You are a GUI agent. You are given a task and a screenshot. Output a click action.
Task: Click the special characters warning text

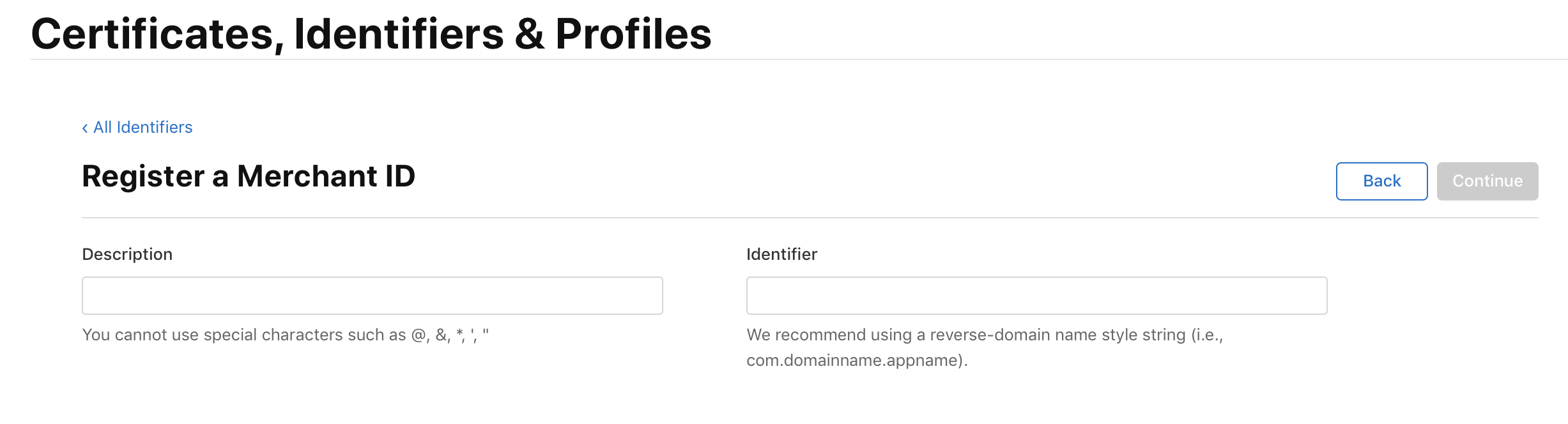(286, 335)
